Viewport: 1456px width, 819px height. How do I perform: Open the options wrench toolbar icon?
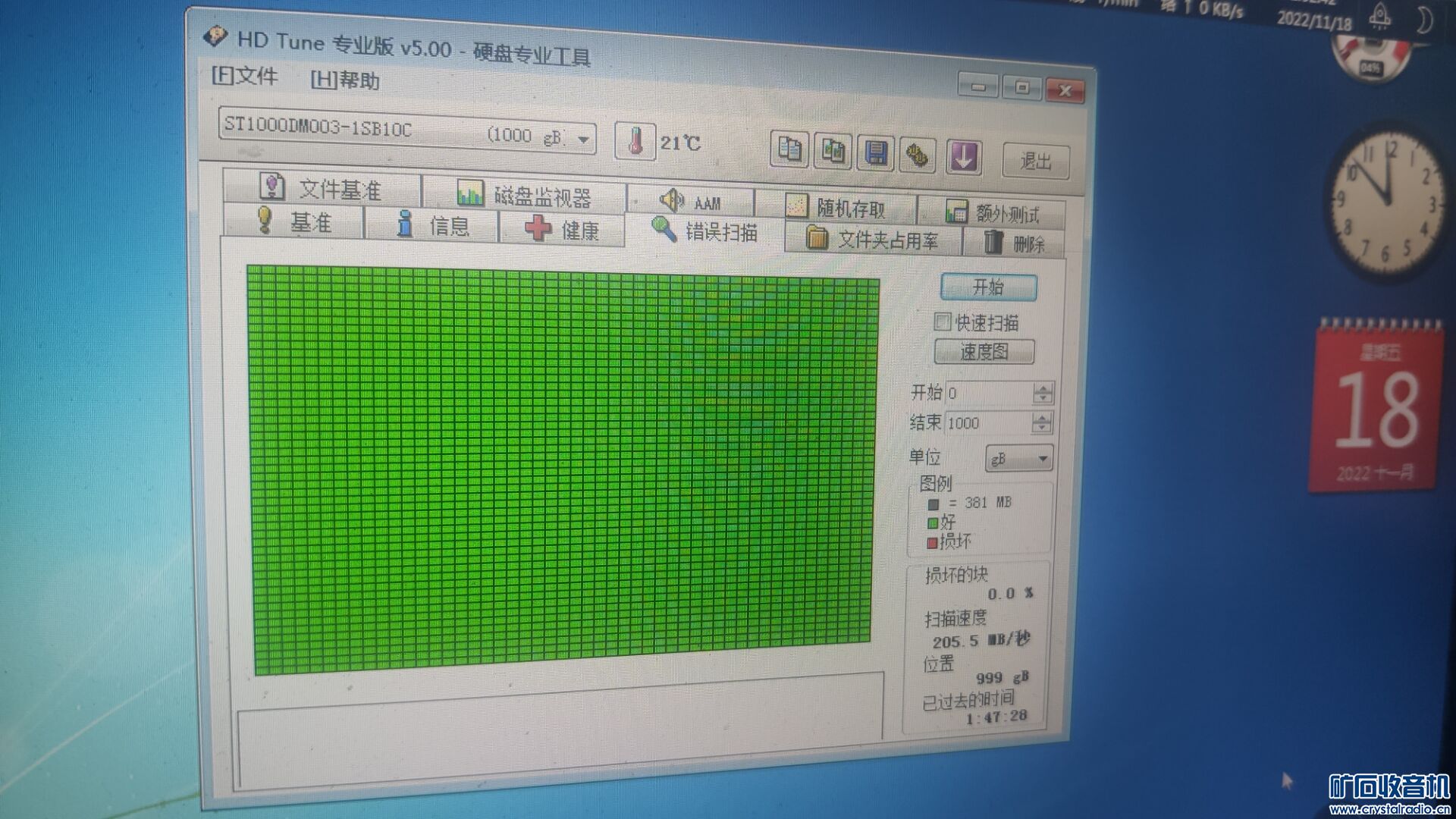pos(918,155)
